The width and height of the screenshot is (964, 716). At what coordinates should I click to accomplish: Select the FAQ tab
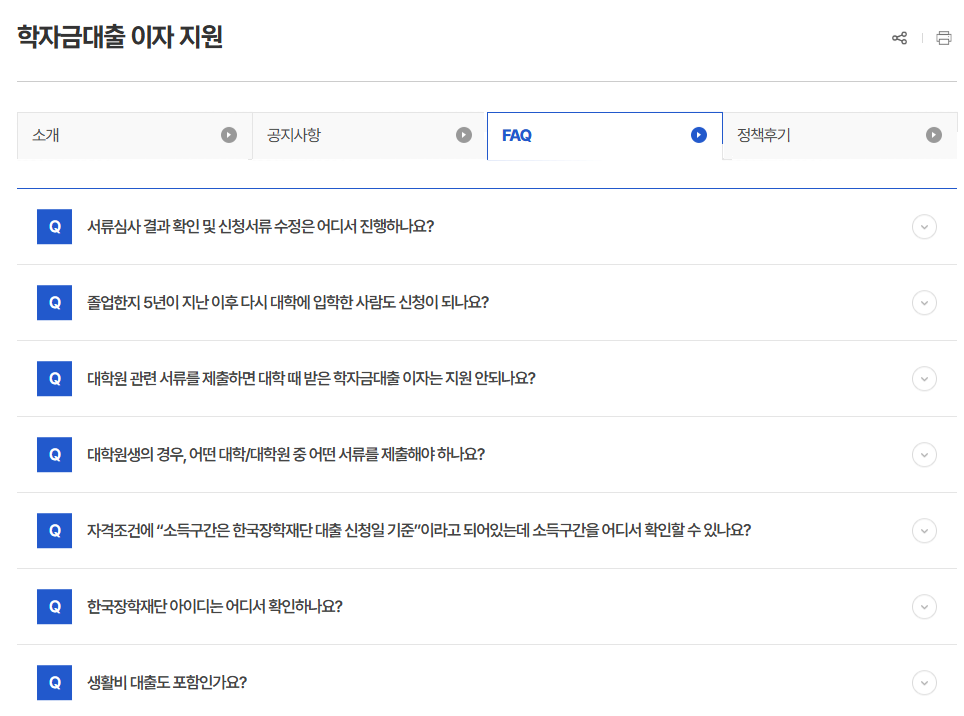604,135
